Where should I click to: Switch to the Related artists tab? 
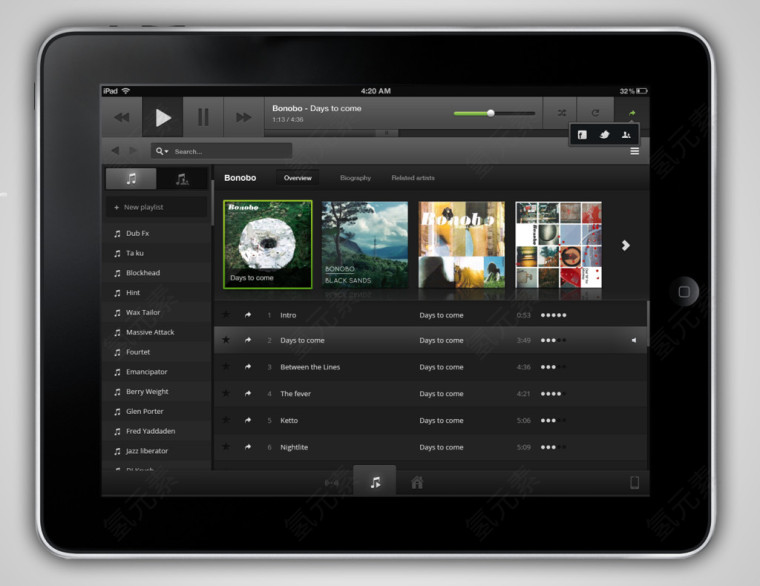[x=413, y=178]
